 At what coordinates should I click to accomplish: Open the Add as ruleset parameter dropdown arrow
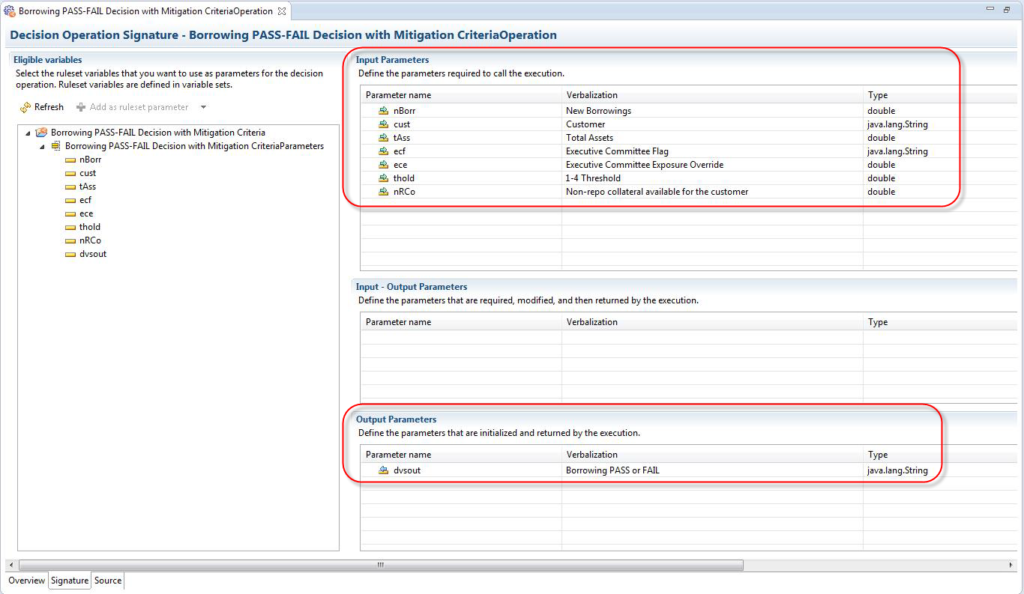203,107
